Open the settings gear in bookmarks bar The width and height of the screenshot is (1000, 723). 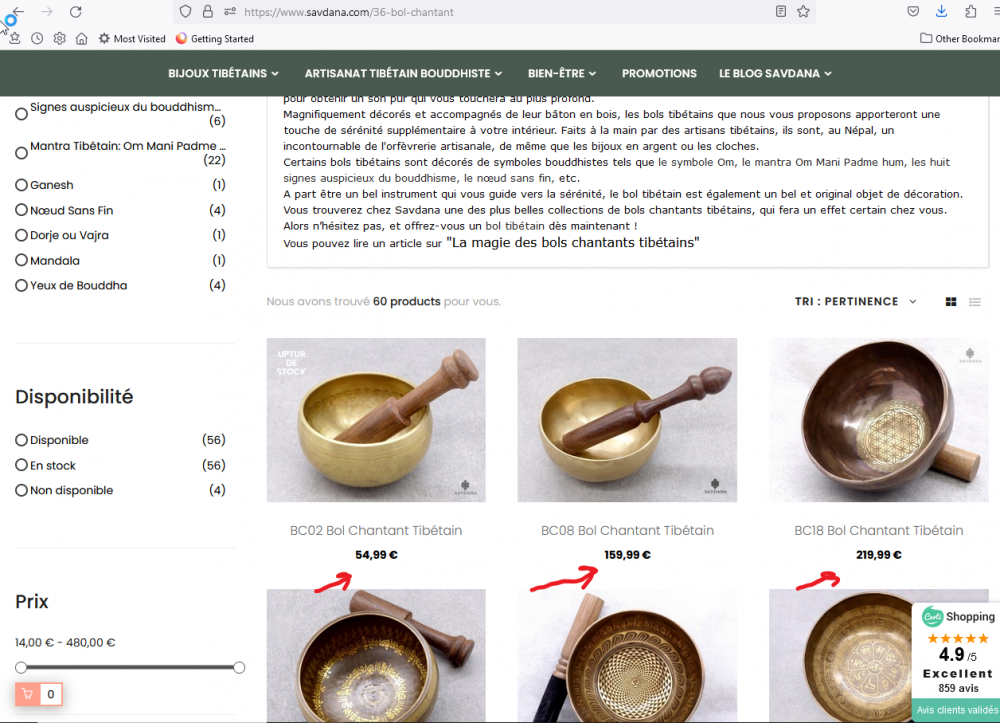click(59, 38)
